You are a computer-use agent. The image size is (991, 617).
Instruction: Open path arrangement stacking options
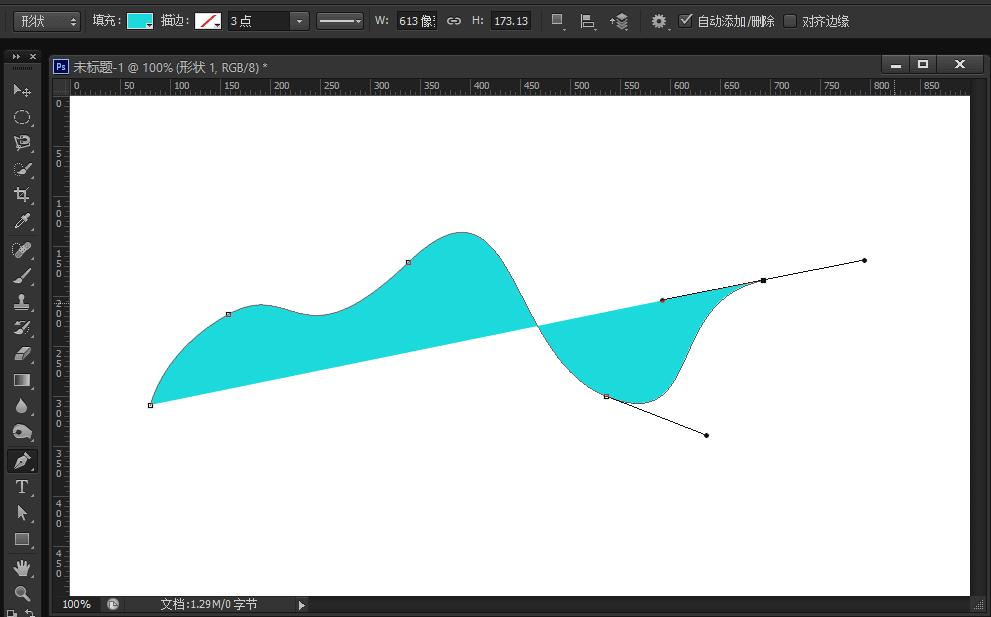point(619,21)
